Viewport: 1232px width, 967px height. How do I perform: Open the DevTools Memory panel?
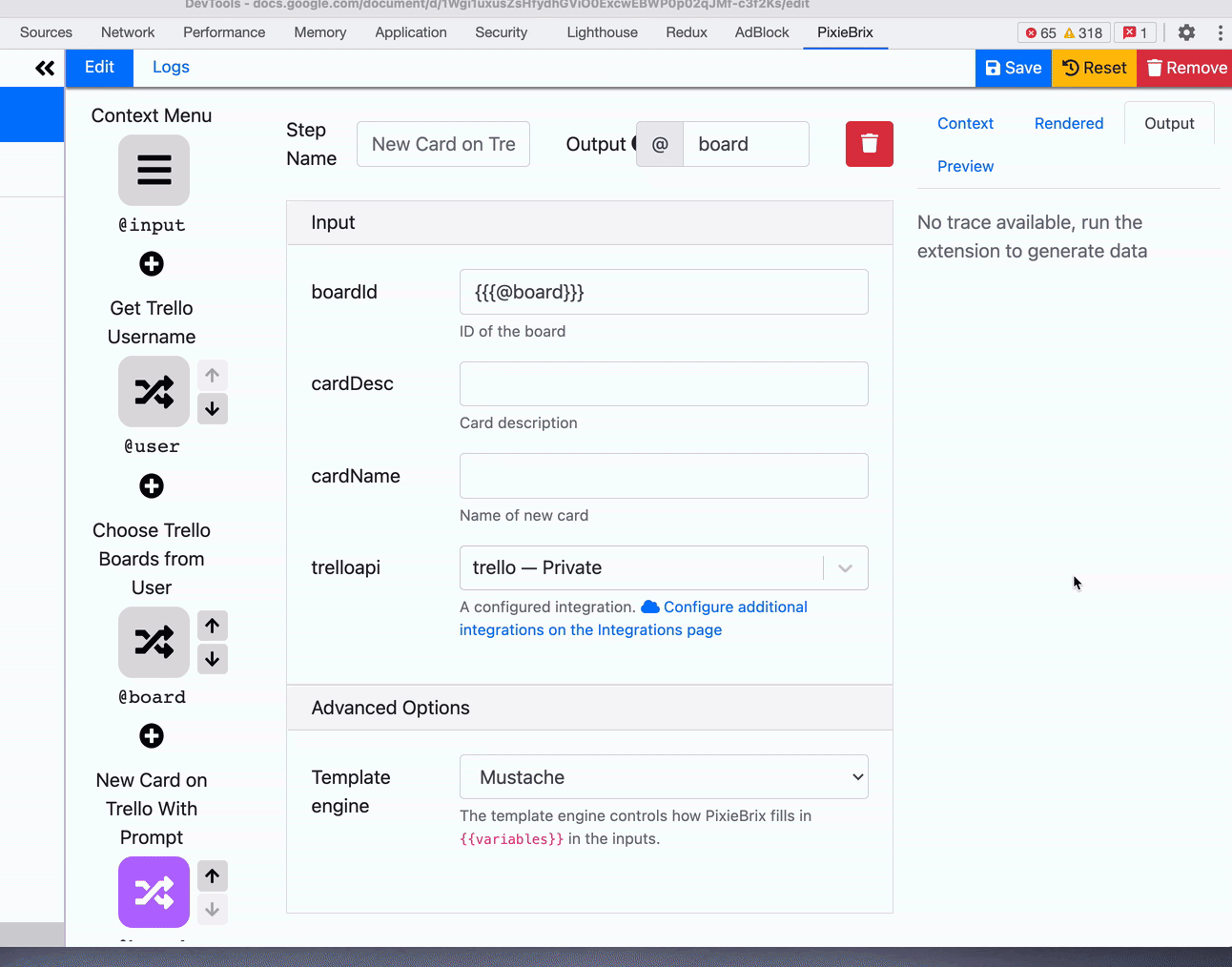pos(320,32)
